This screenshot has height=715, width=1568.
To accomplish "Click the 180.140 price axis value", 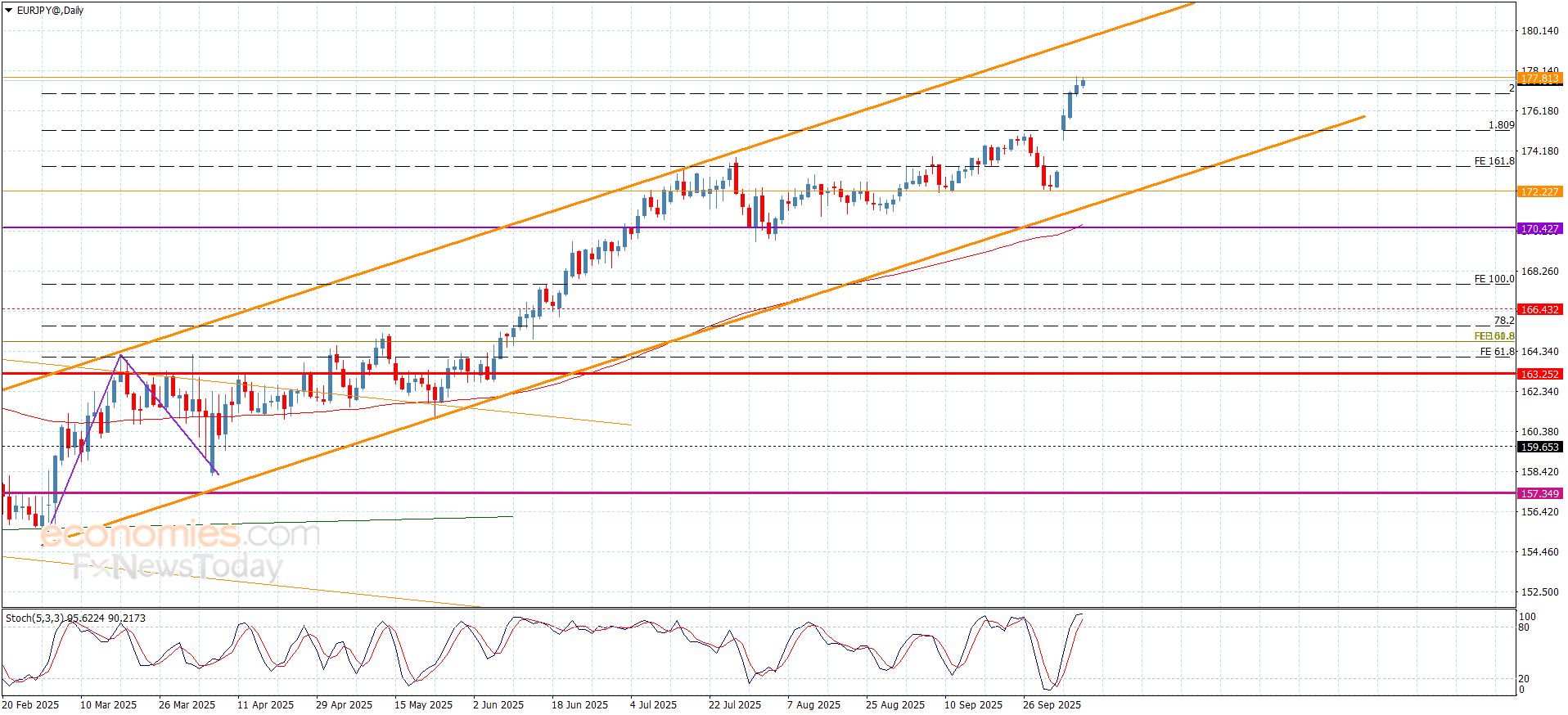I will click(1539, 31).
